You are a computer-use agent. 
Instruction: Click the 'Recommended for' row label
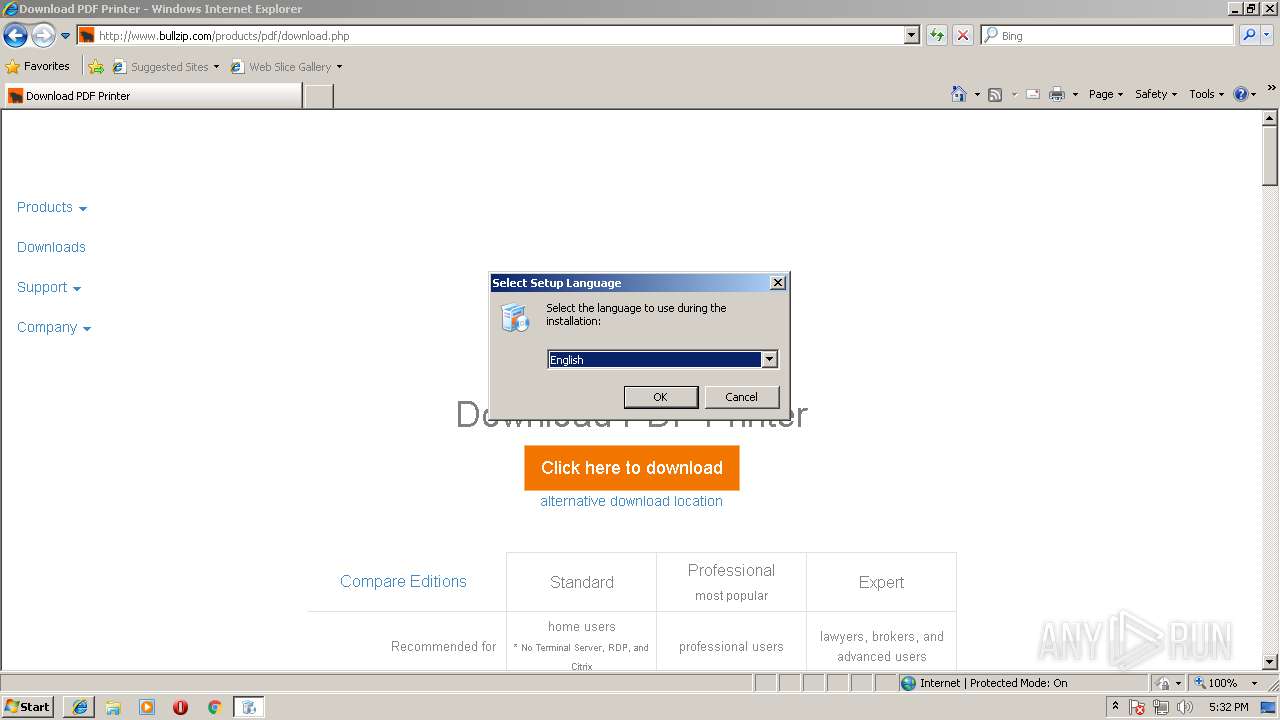(443, 646)
